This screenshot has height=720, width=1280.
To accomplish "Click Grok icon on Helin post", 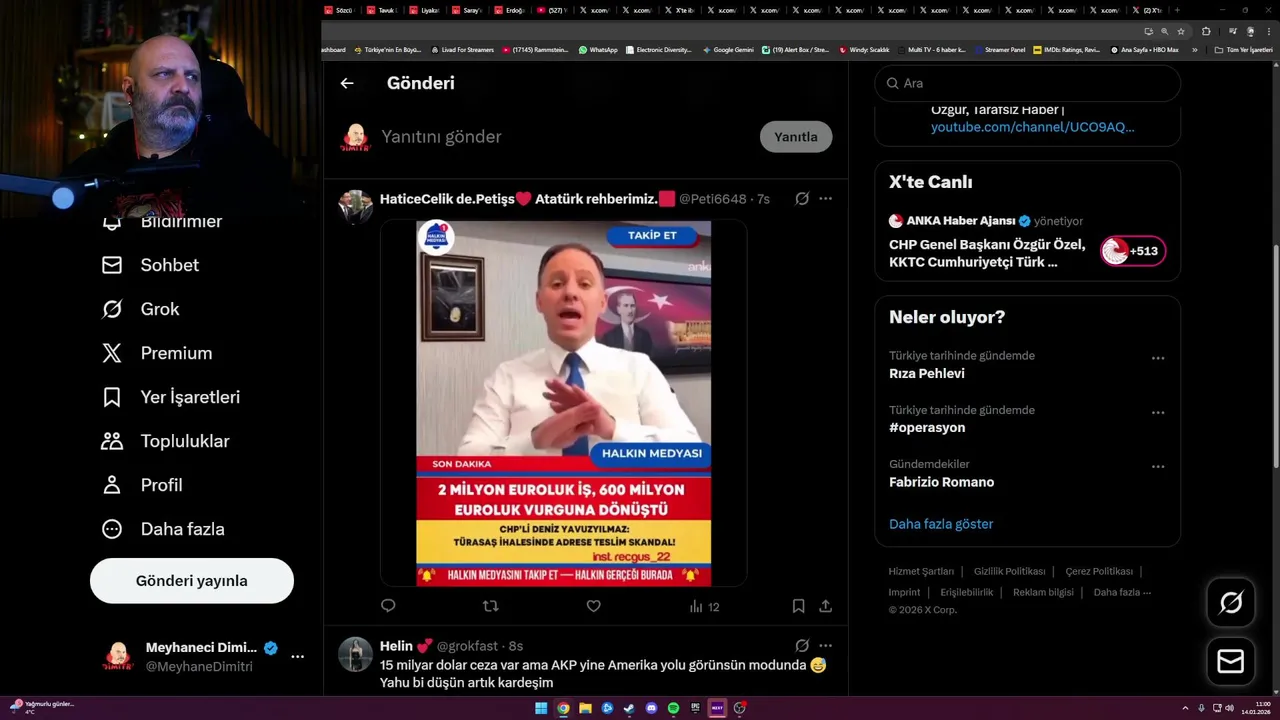I will click(802, 646).
